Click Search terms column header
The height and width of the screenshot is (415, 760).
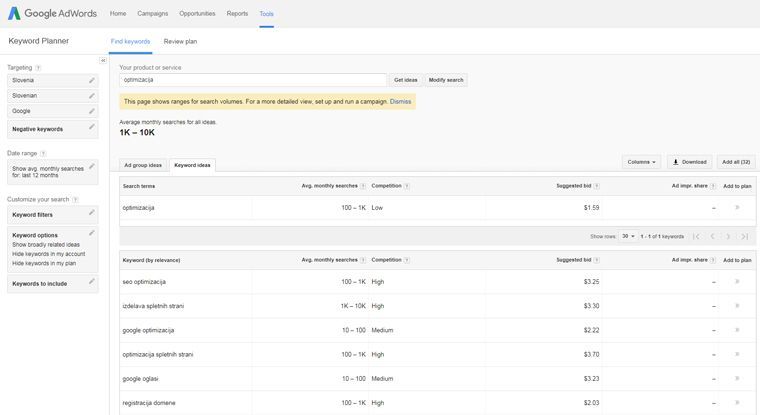coord(139,186)
